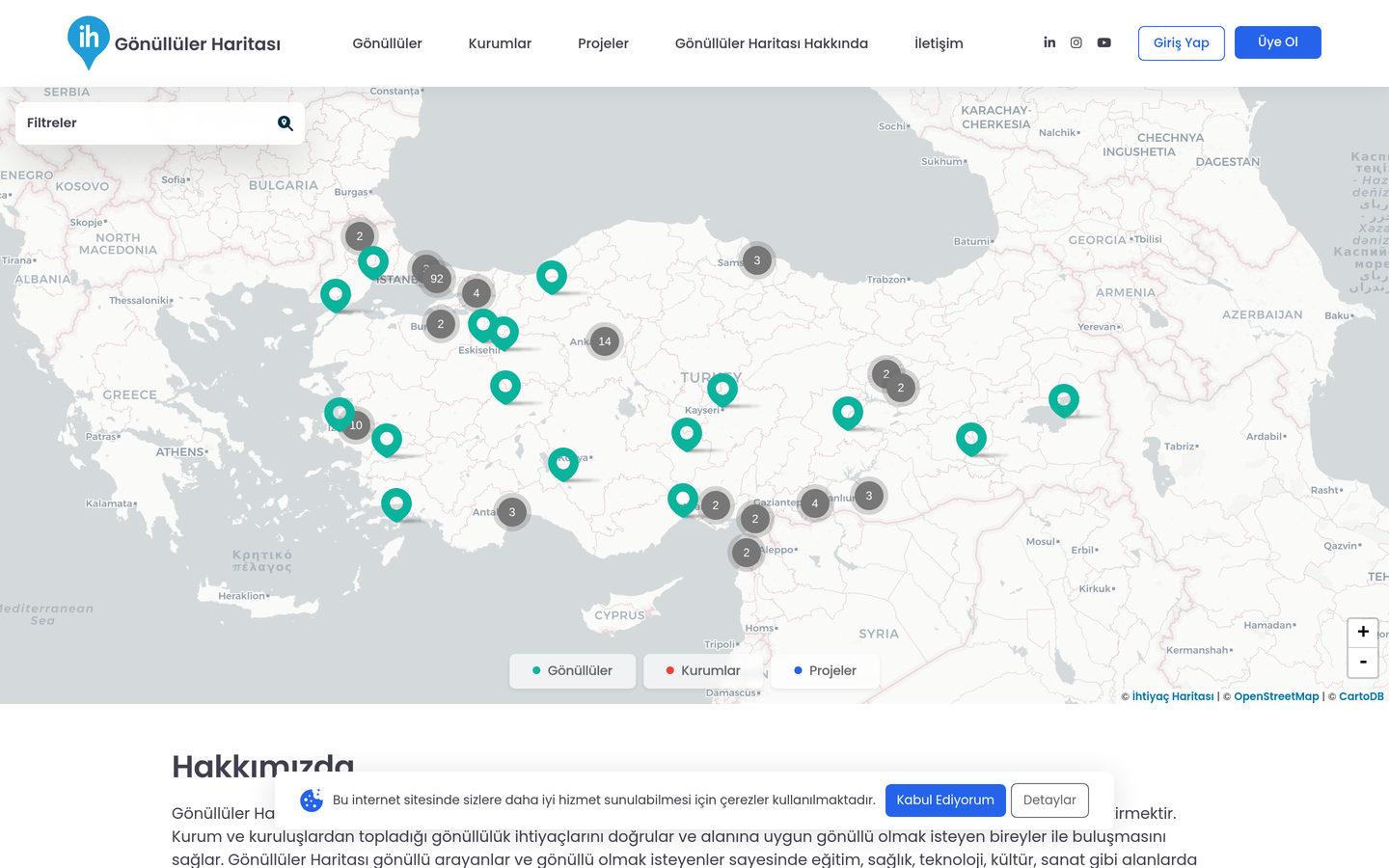Click the Antalya cluster marker showing 3
1389x868 pixels.
click(512, 512)
